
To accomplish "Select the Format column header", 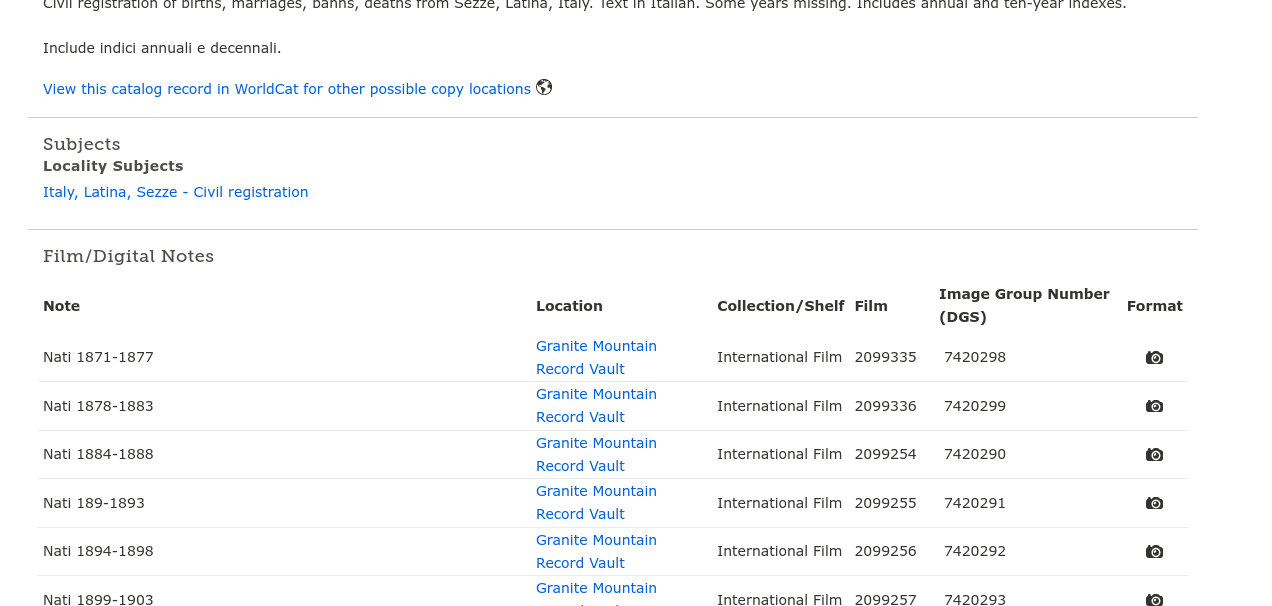I will (1154, 306).
